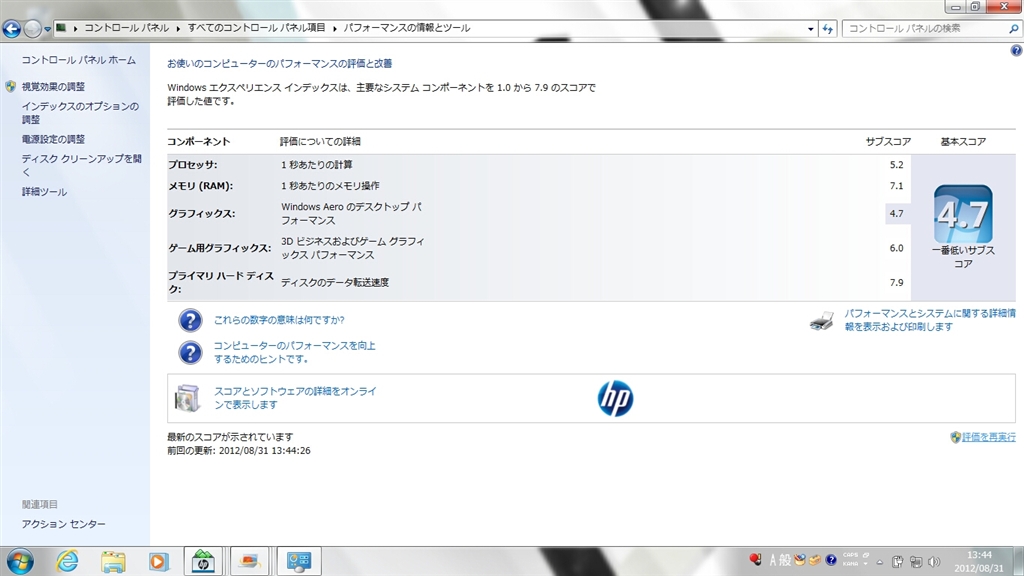Click the 4.7 base score badge
This screenshot has width=1024, height=576.
[963, 214]
